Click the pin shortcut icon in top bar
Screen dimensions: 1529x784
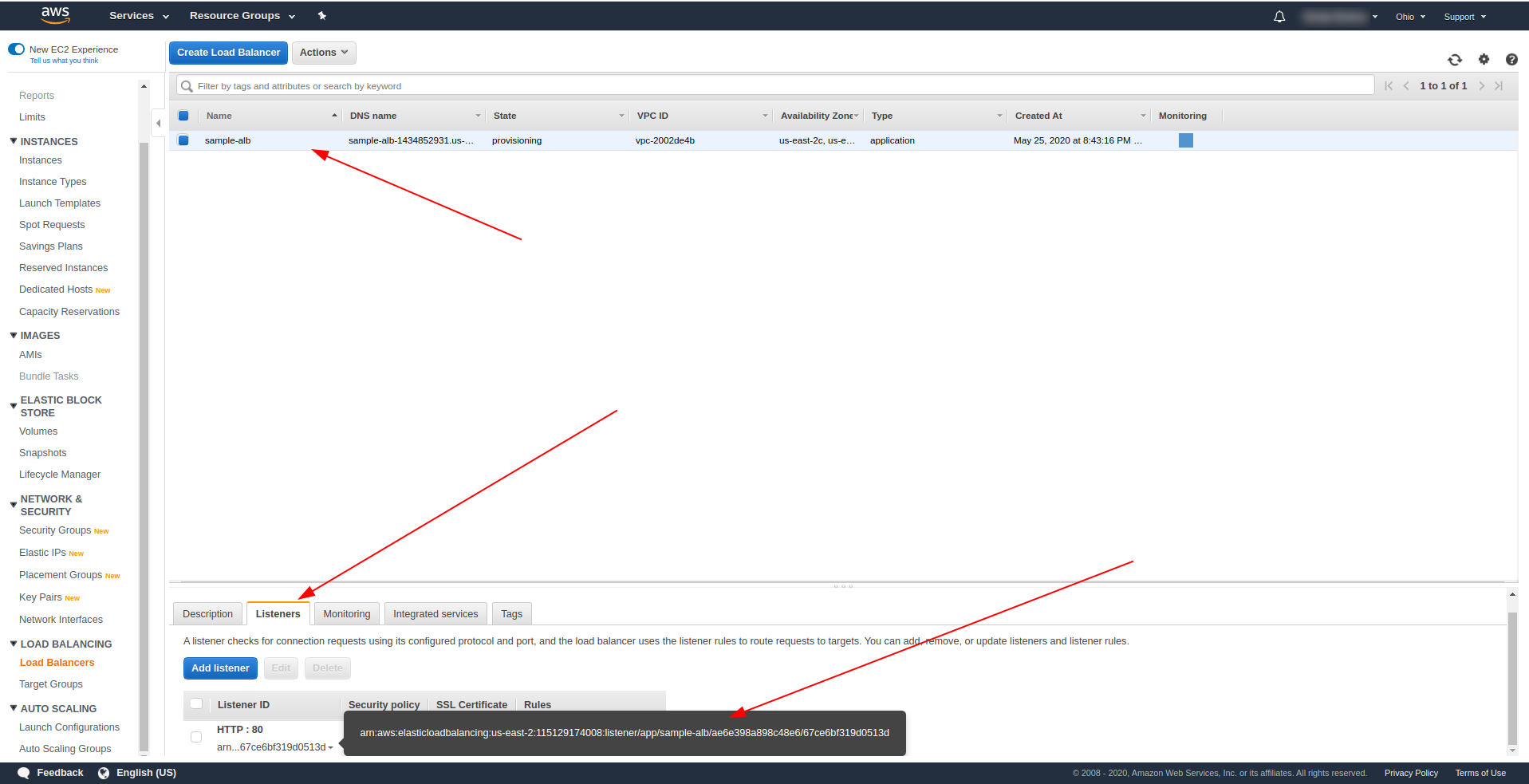[322, 16]
